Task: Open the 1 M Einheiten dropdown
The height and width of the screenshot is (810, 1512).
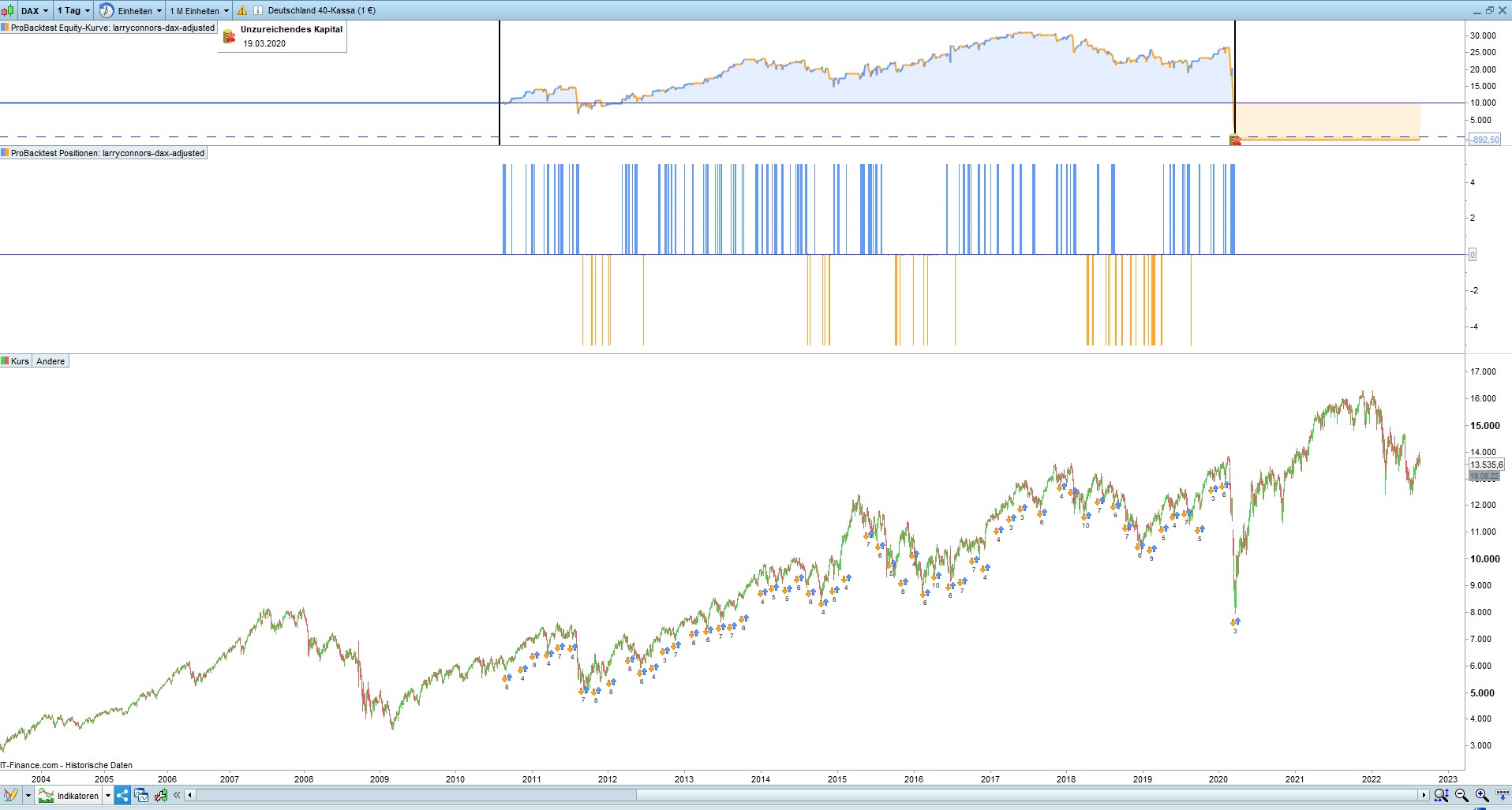Action: click(200, 10)
